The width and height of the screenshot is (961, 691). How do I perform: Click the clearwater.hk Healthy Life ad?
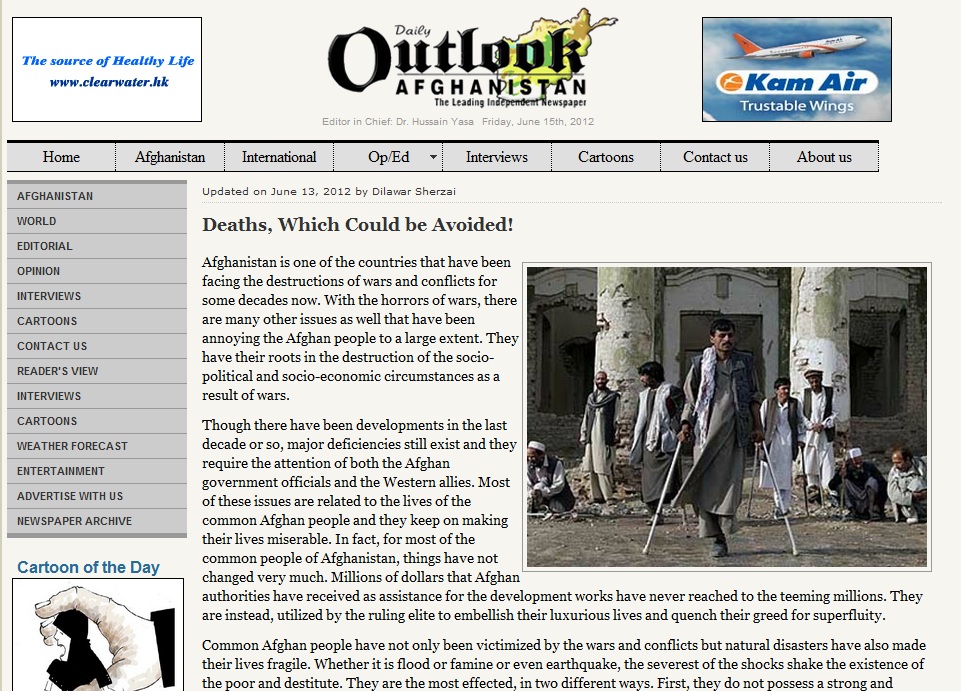click(x=107, y=69)
